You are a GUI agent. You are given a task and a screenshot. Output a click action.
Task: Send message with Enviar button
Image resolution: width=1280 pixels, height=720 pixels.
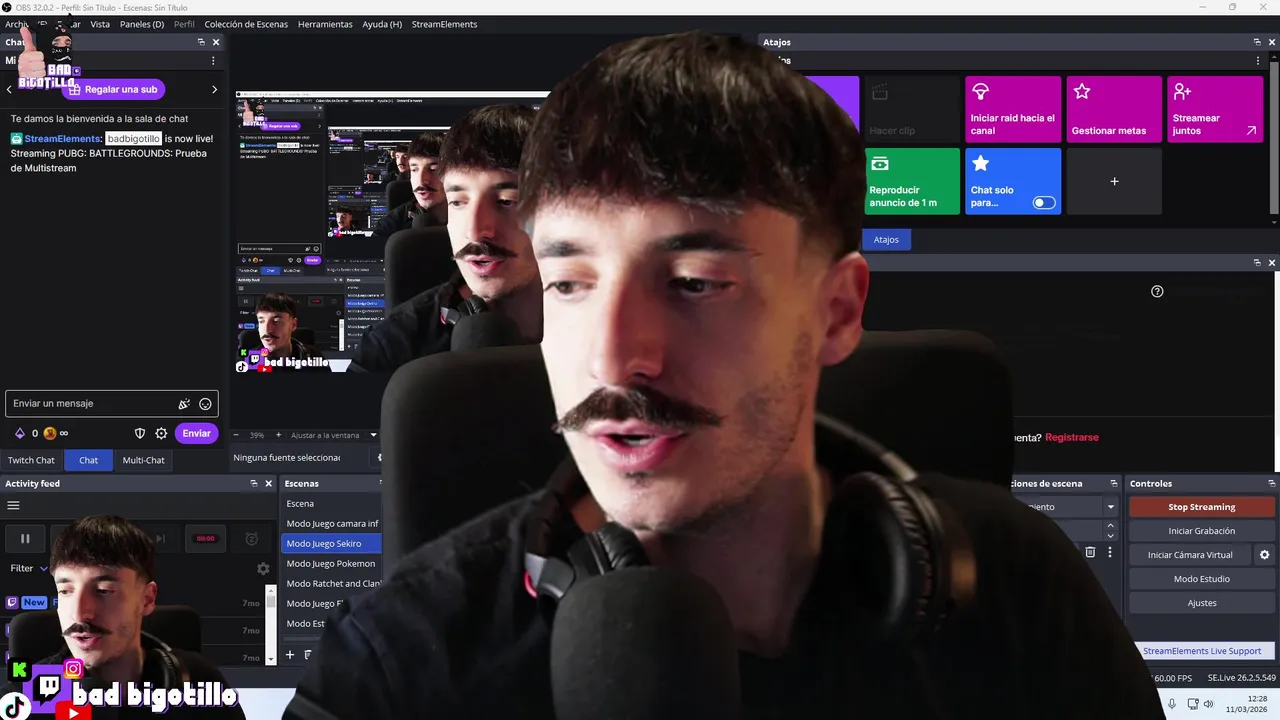point(196,433)
